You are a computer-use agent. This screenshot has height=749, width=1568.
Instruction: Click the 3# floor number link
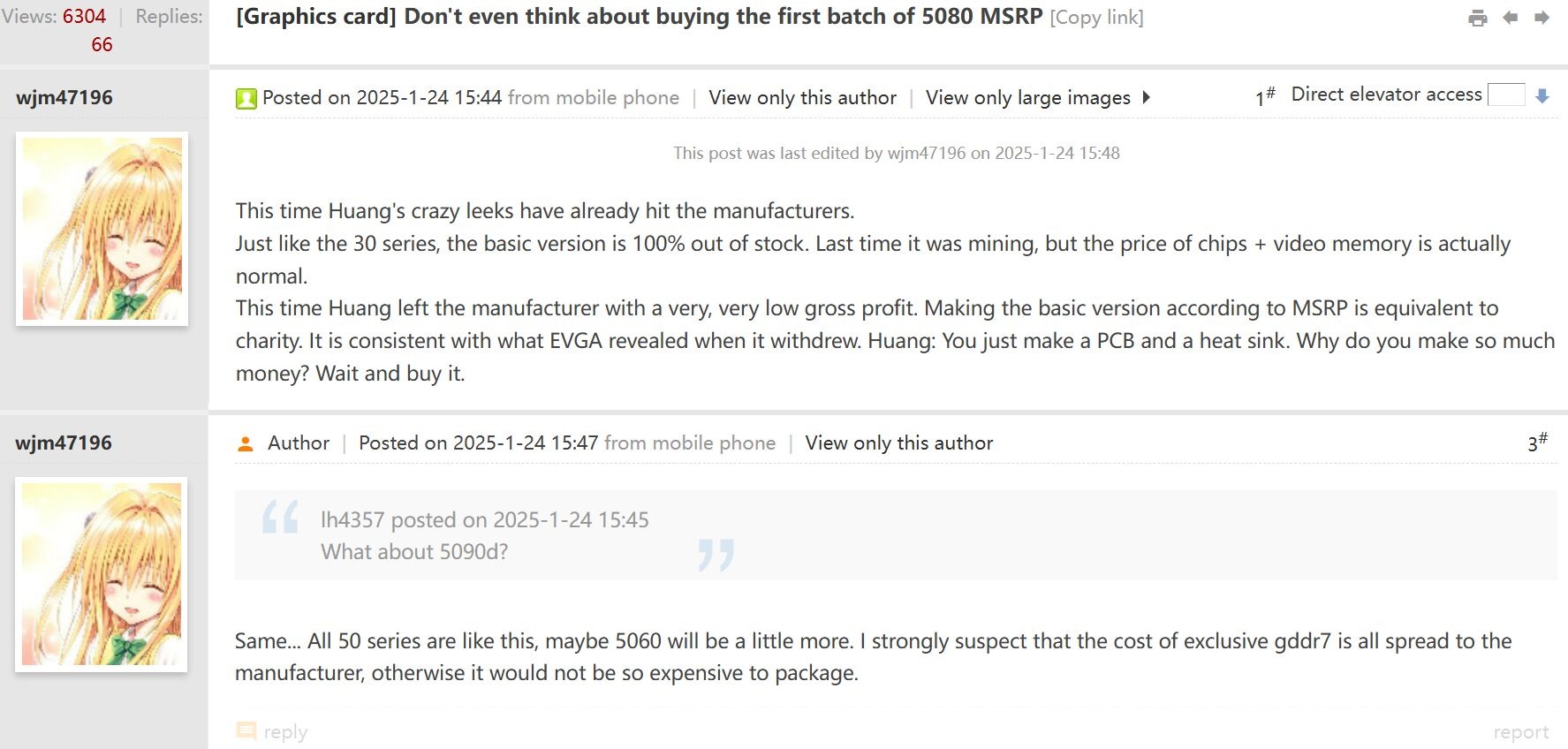pyautogui.click(x=1537, y=442)
